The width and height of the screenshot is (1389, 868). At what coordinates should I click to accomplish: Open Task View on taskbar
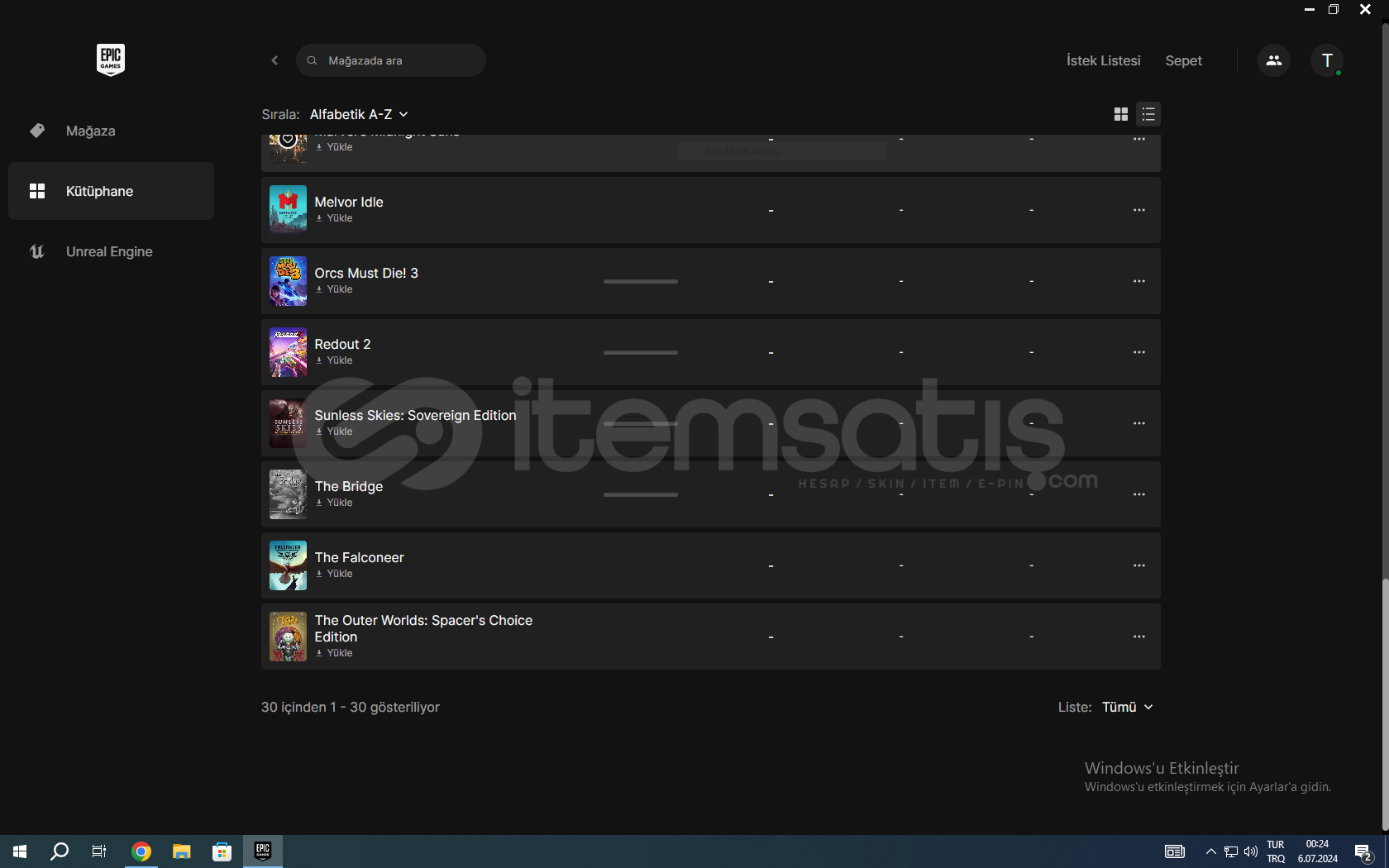point(99,851)
